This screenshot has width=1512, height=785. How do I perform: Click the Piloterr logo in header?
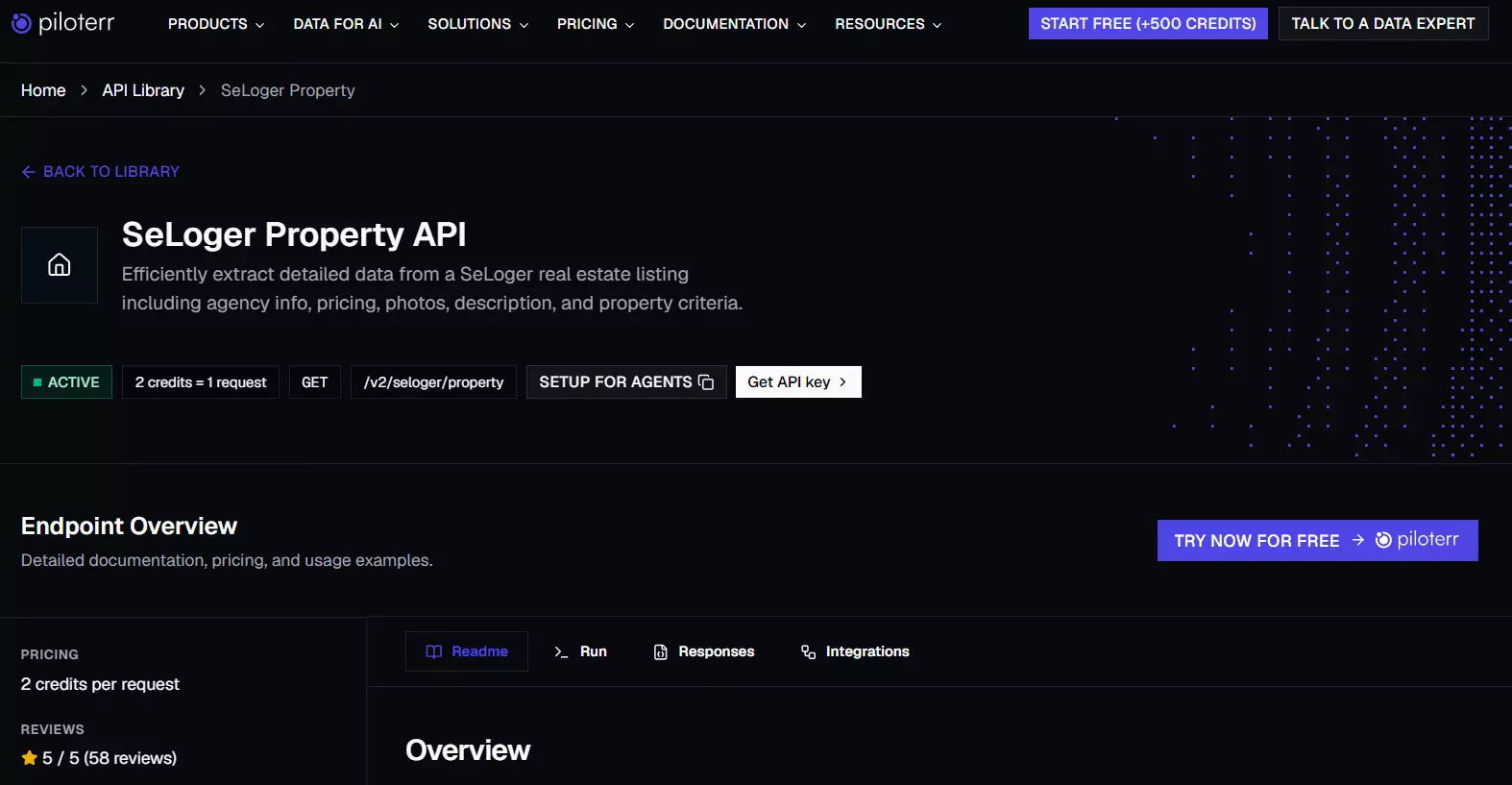[x=62, y=23]
